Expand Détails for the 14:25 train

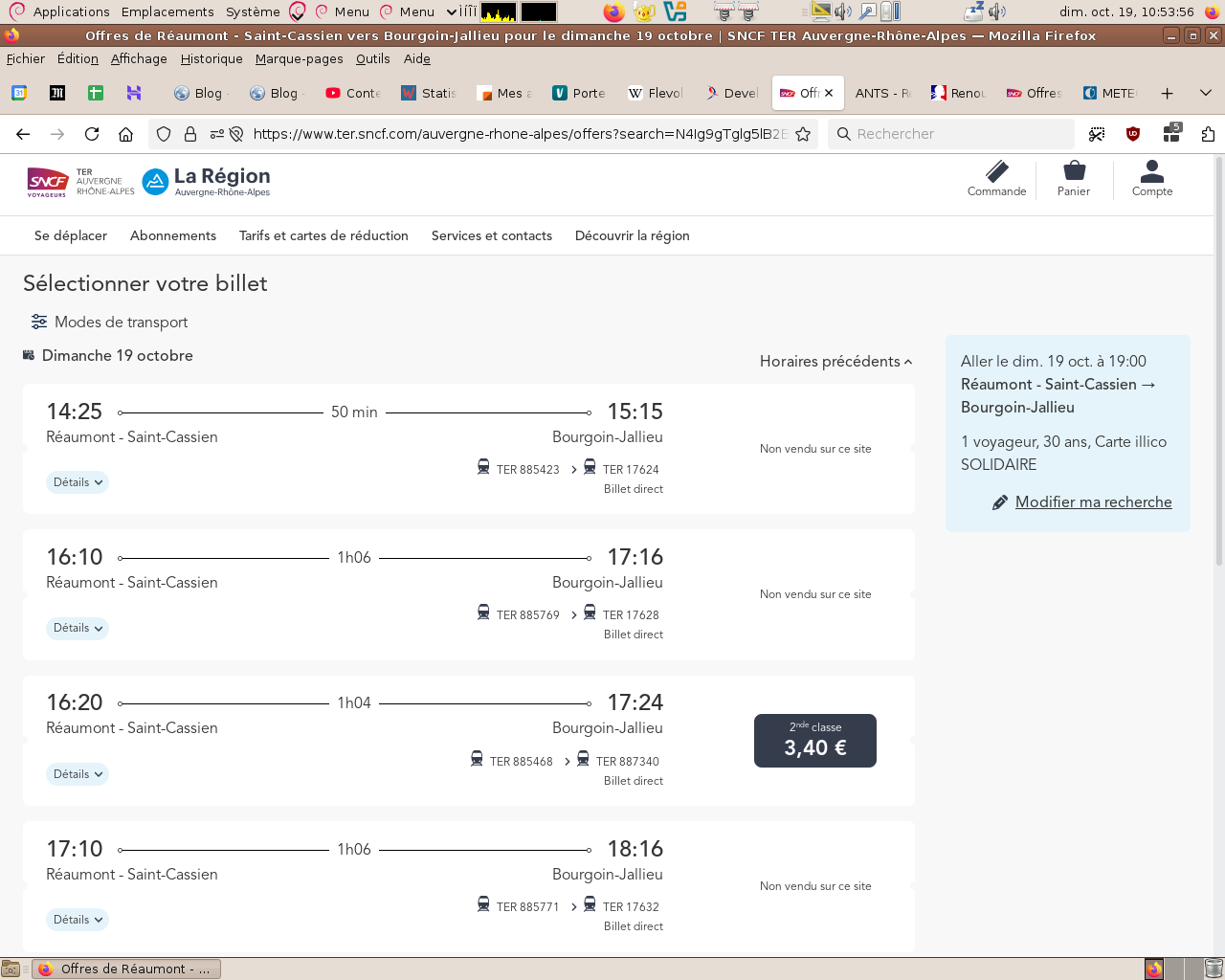click(78, 482)
